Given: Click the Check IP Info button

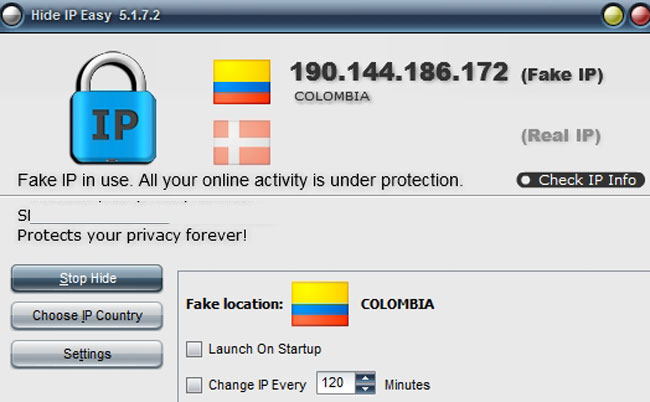Looking at the screenshot, I should pos(581,180).
